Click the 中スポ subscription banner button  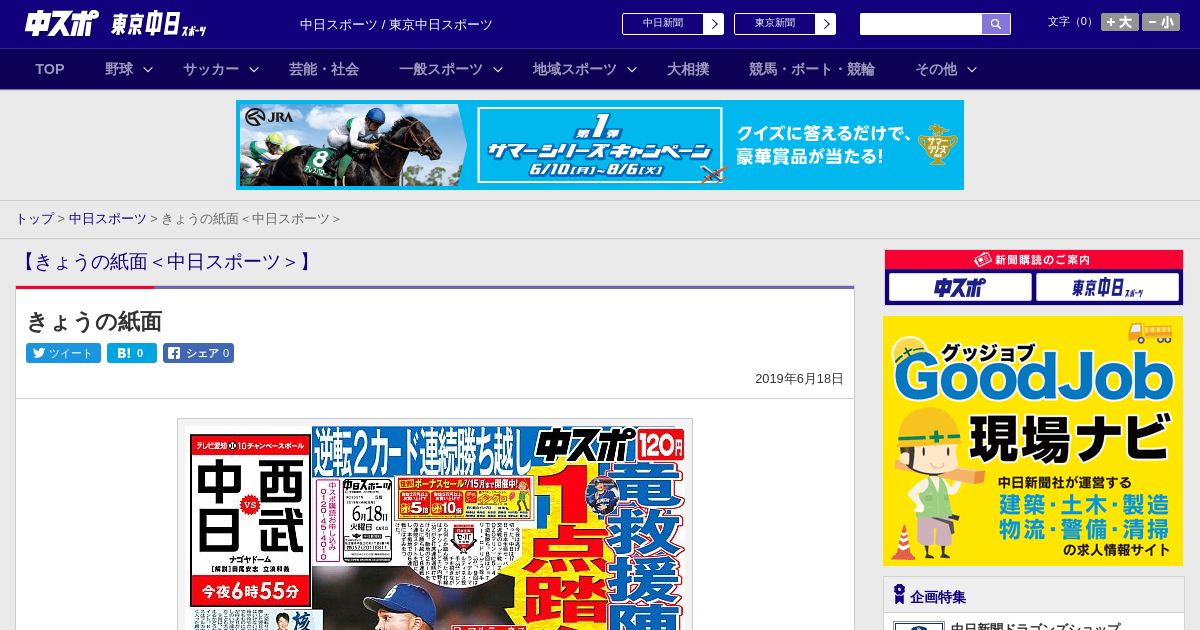960,288
